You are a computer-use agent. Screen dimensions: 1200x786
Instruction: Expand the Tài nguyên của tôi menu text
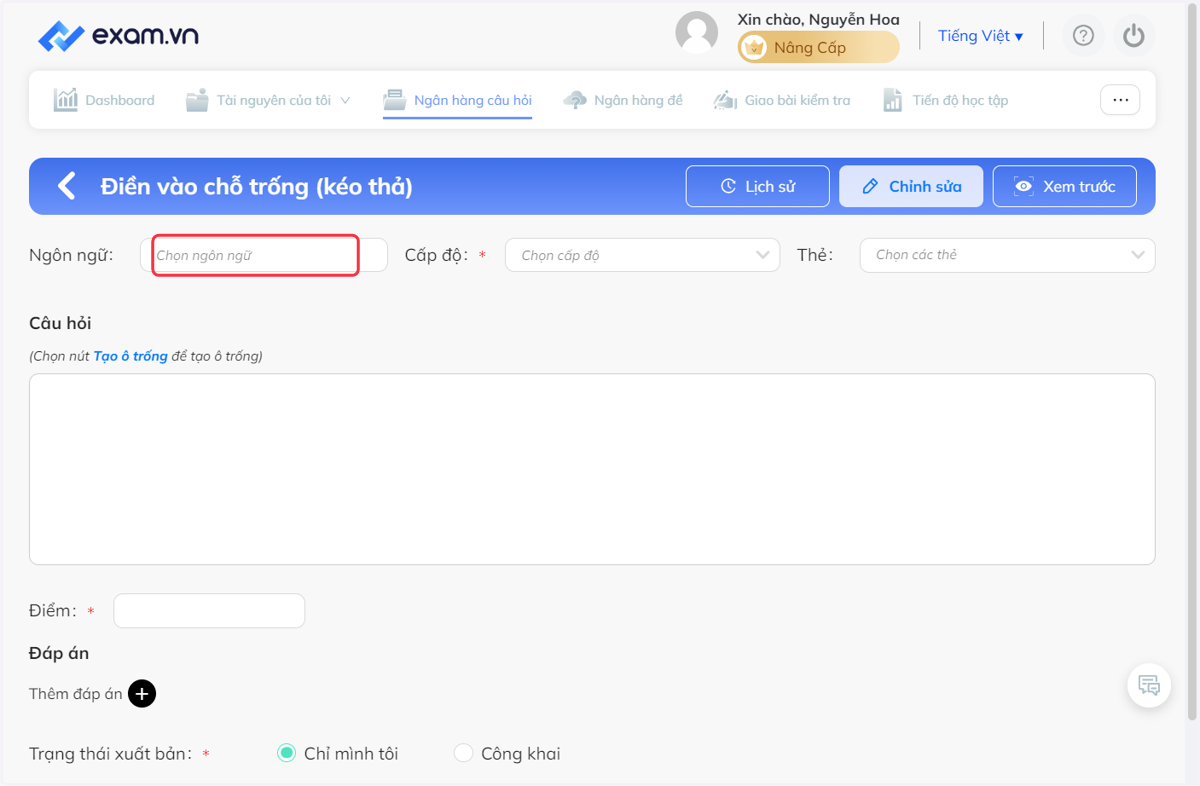[x=274, y=100]
